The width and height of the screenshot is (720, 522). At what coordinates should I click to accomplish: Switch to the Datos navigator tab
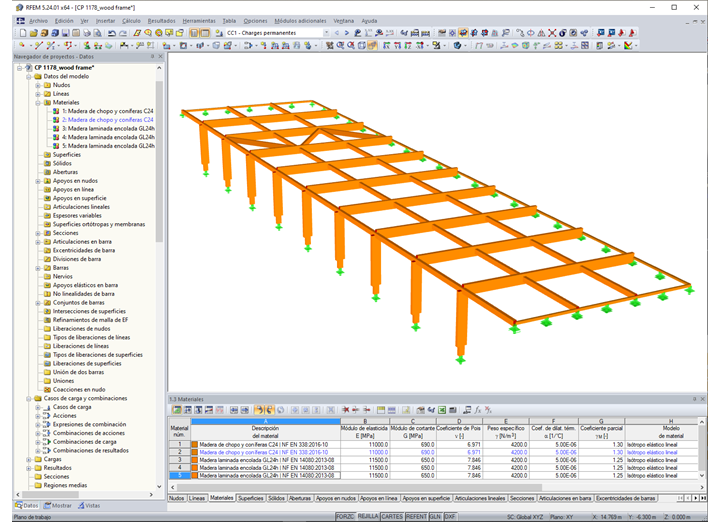(27, 505)
